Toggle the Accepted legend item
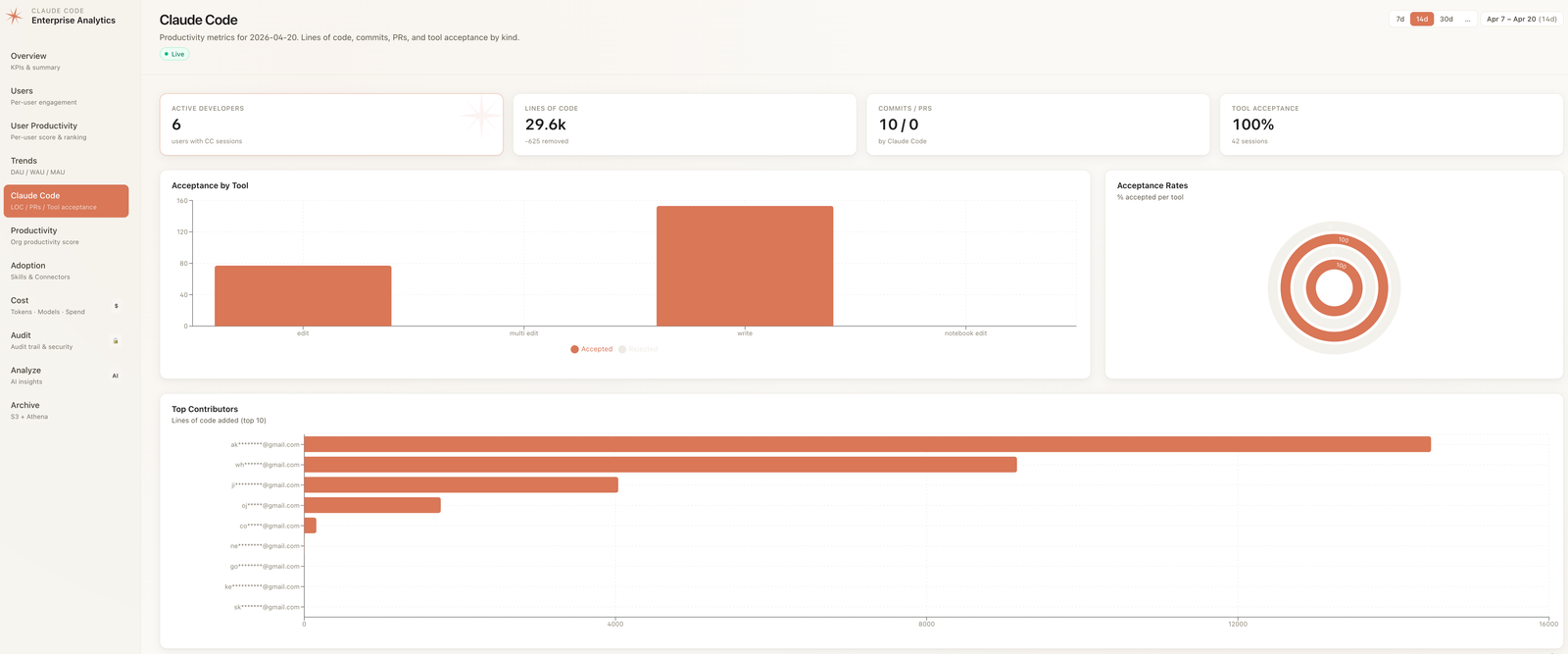This screenshot has height=654, width=1568. point(592,349)
